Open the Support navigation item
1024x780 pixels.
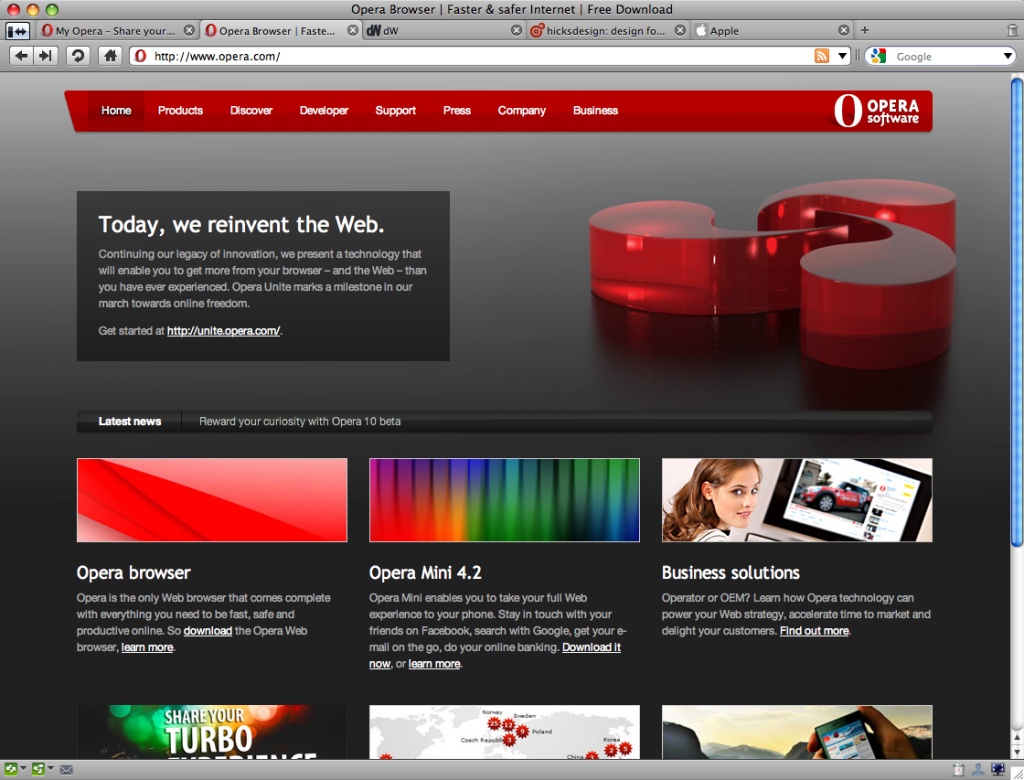pos(396,110)
